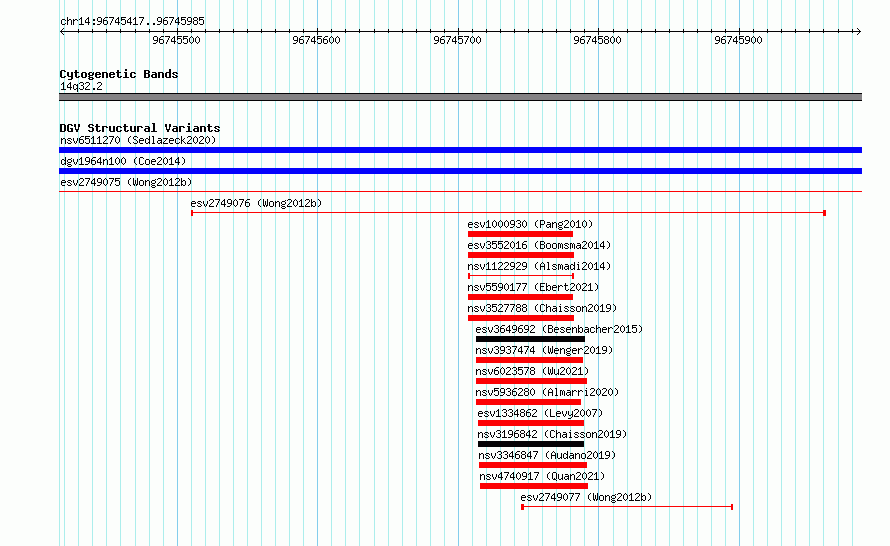The height and width of the screenshot is (546, 890).
Task: Select nsv5936280 (Almarri2020) label
Action: (547, 392)
